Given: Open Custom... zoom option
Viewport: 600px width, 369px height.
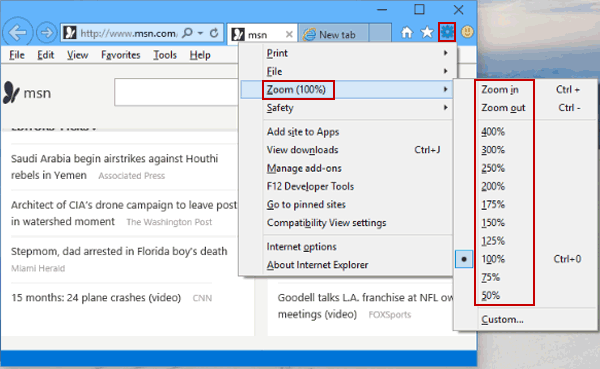Looking at the screenshot, I should [x=525, y=319].
